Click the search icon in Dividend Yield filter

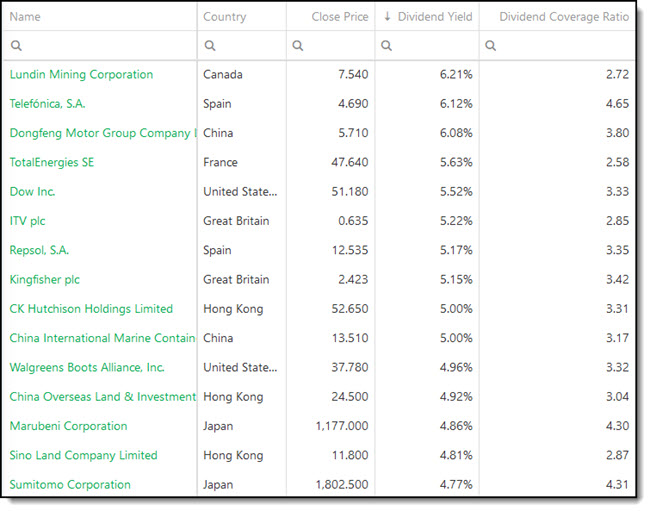point(386,46)
